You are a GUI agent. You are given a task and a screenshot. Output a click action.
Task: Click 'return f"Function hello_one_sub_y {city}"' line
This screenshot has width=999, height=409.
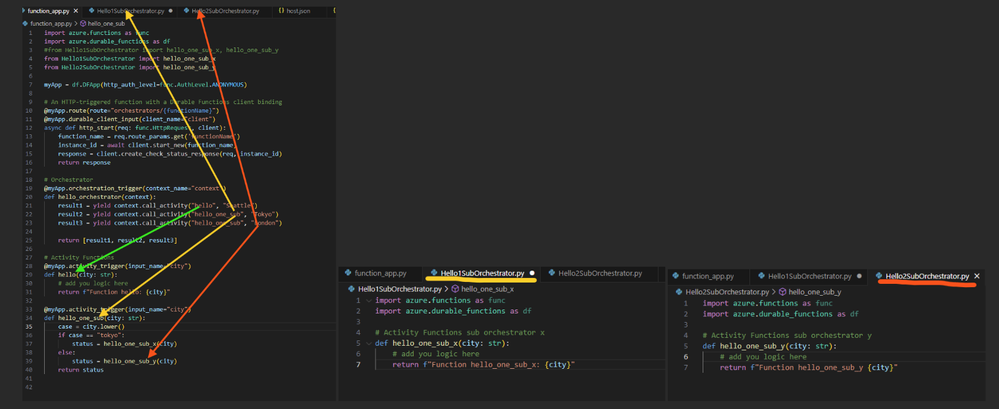point(809,368)
